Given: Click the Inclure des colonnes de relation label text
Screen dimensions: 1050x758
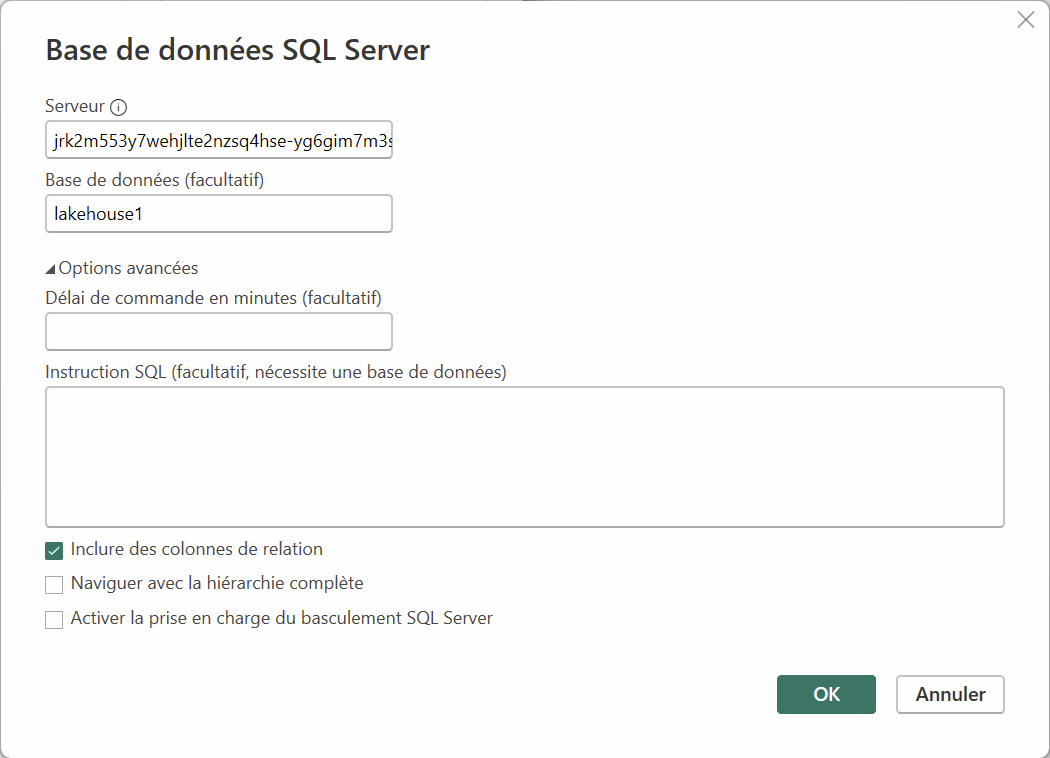Looking at the screenshot, I should pyautogui.click(x=196, y=549).
